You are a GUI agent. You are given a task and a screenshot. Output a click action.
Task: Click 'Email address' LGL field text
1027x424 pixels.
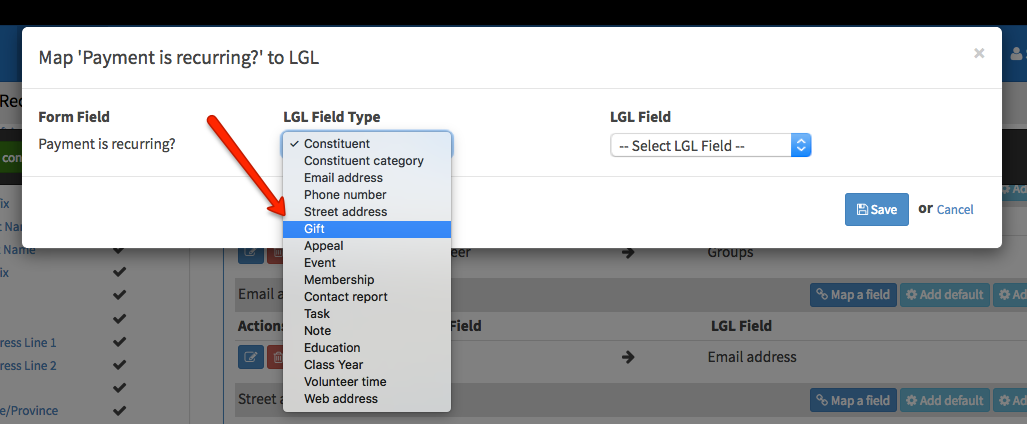coord(752,357)
